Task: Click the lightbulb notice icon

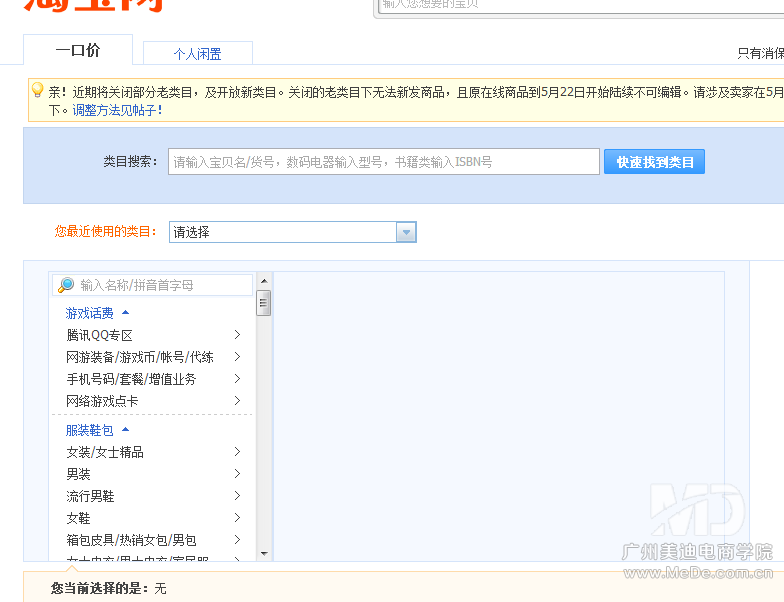Action: [38, 90]
